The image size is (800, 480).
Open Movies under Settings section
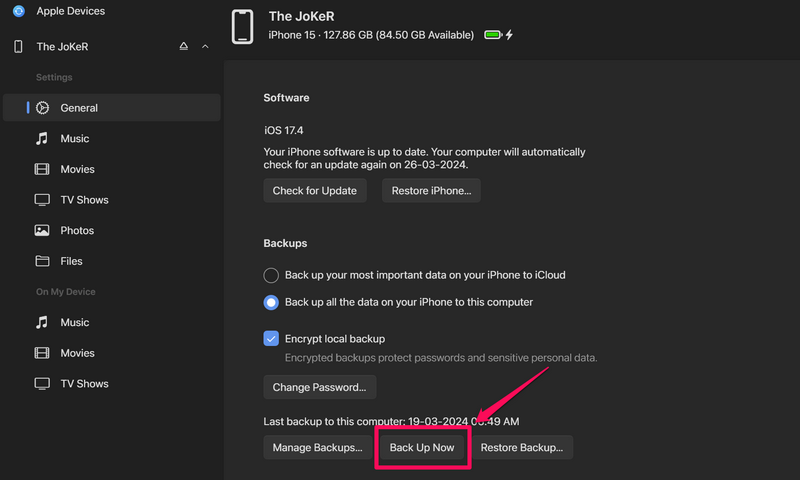[77, 170]
